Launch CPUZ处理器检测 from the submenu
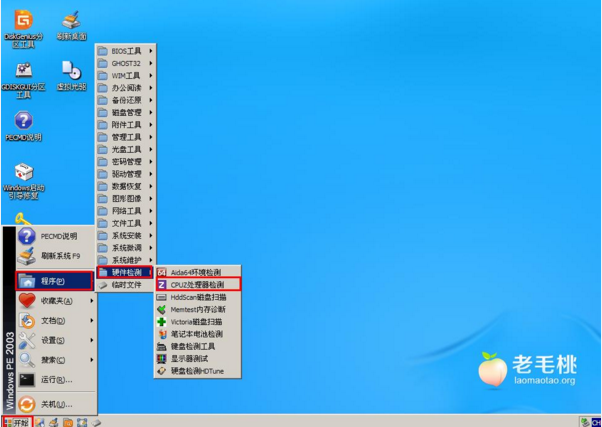This screenshot has height=427, width=602. (198, 285)
